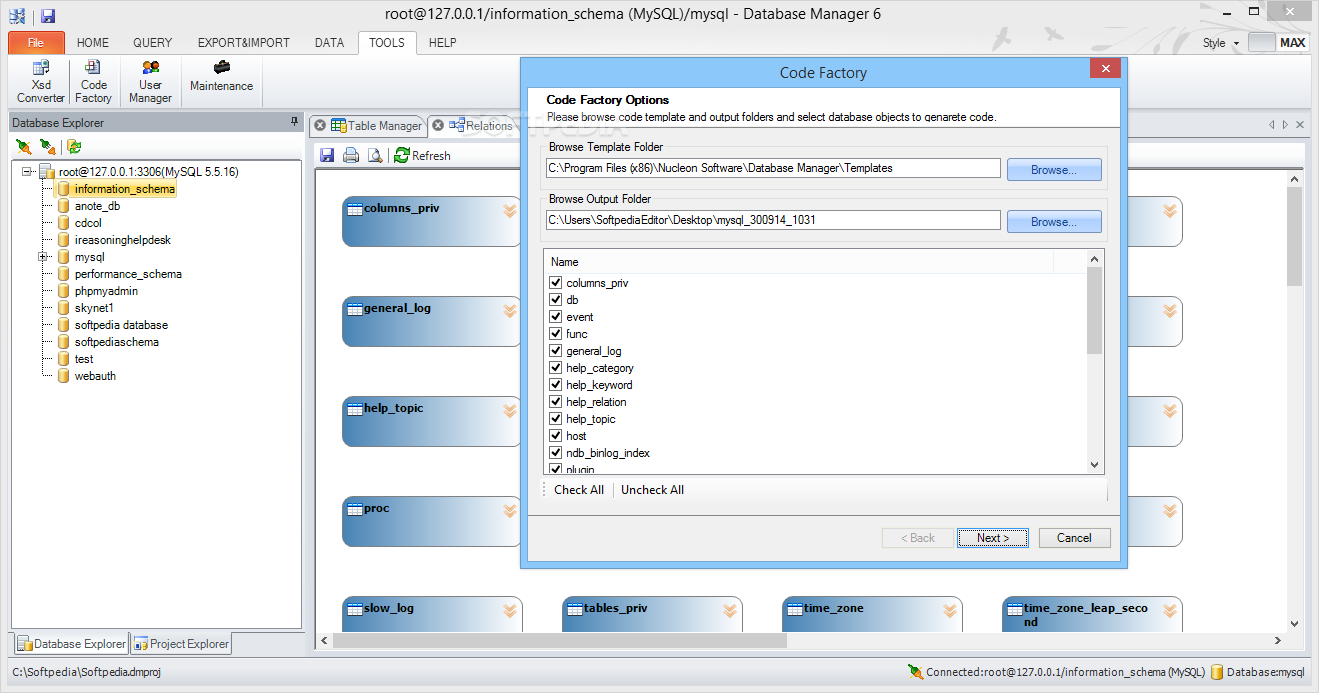The height and width of the screenshot is (693, 1319).
Task: Click the table icon on columns_priv box
Action: click(354, 209)
